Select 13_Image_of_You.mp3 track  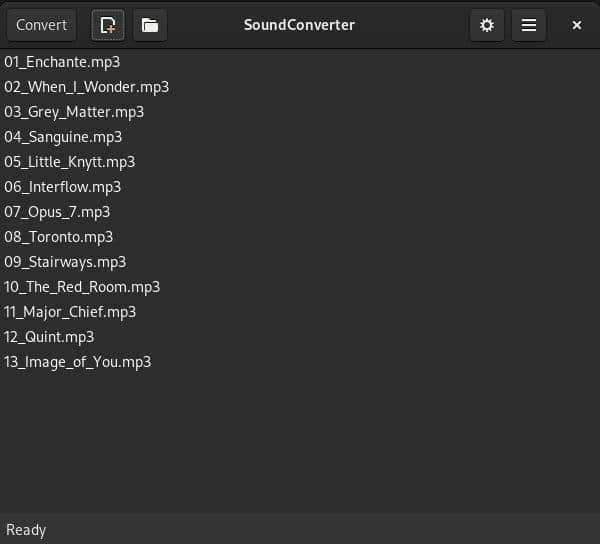pos(77,362)
